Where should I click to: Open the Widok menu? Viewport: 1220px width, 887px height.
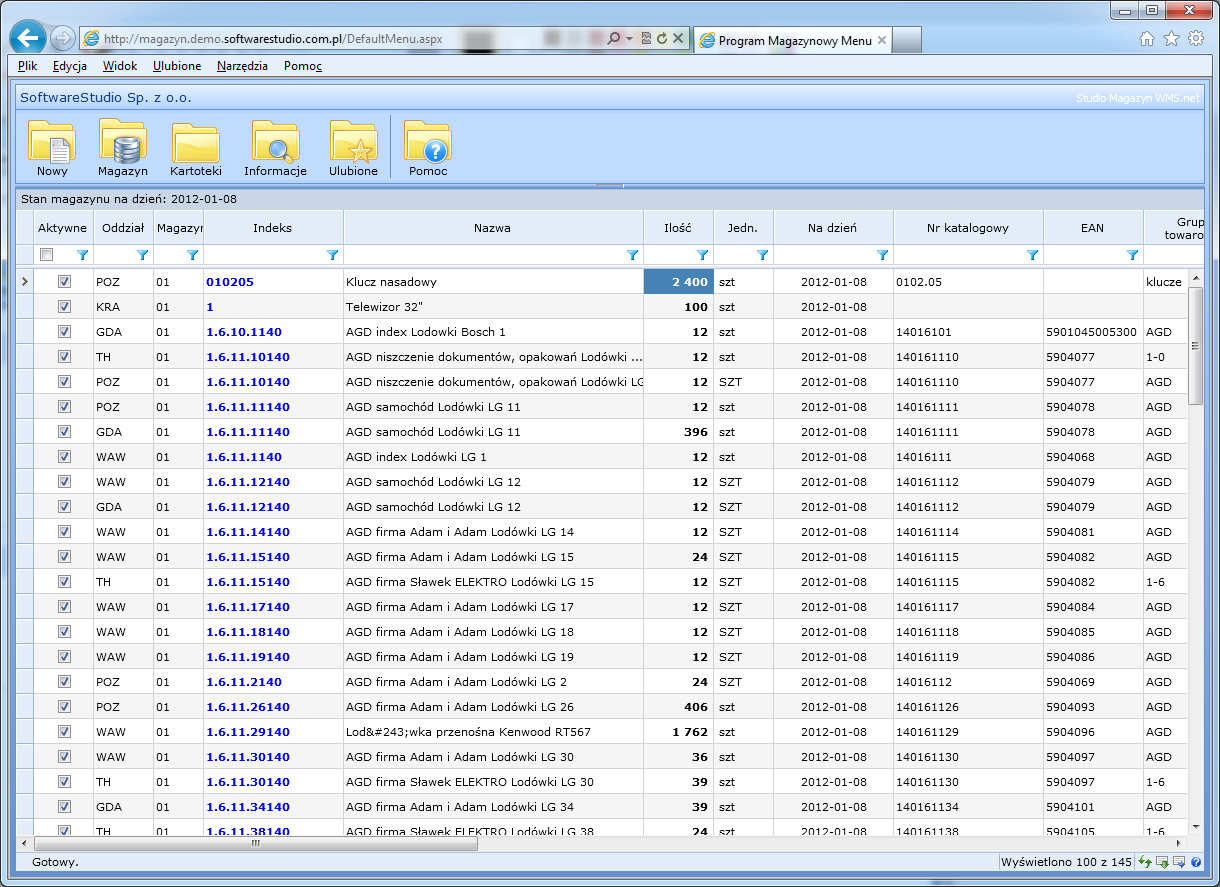coord(120,66)
